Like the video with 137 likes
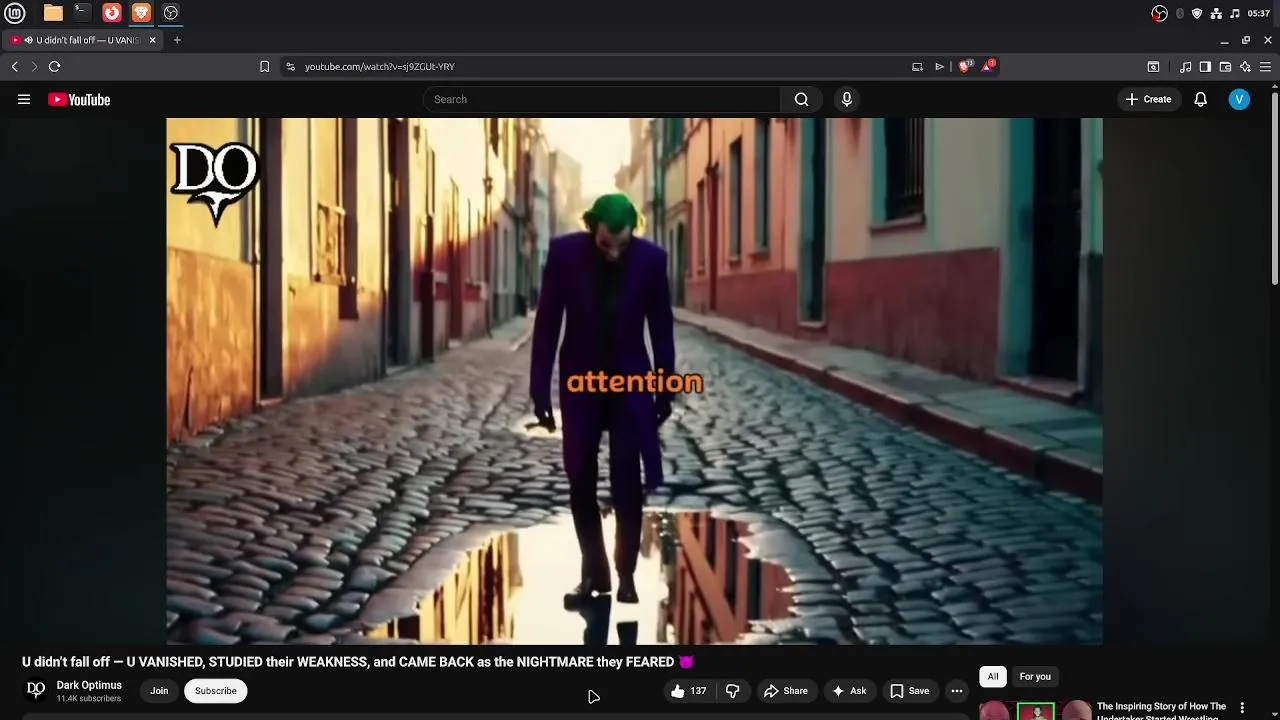Image resolution: width=1280 pixels, height=720 pixels. [689, 691]
